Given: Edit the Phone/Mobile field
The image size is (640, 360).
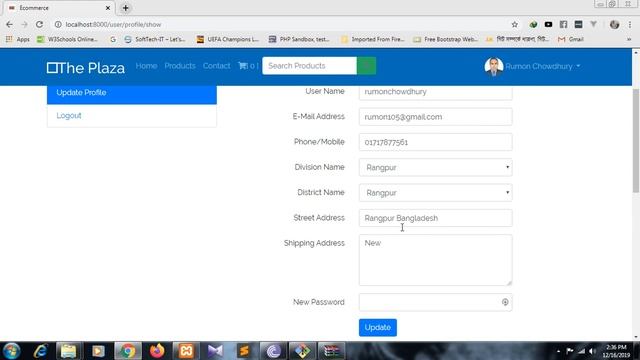Looking at the screenshot, I should (x=436, y=142).
